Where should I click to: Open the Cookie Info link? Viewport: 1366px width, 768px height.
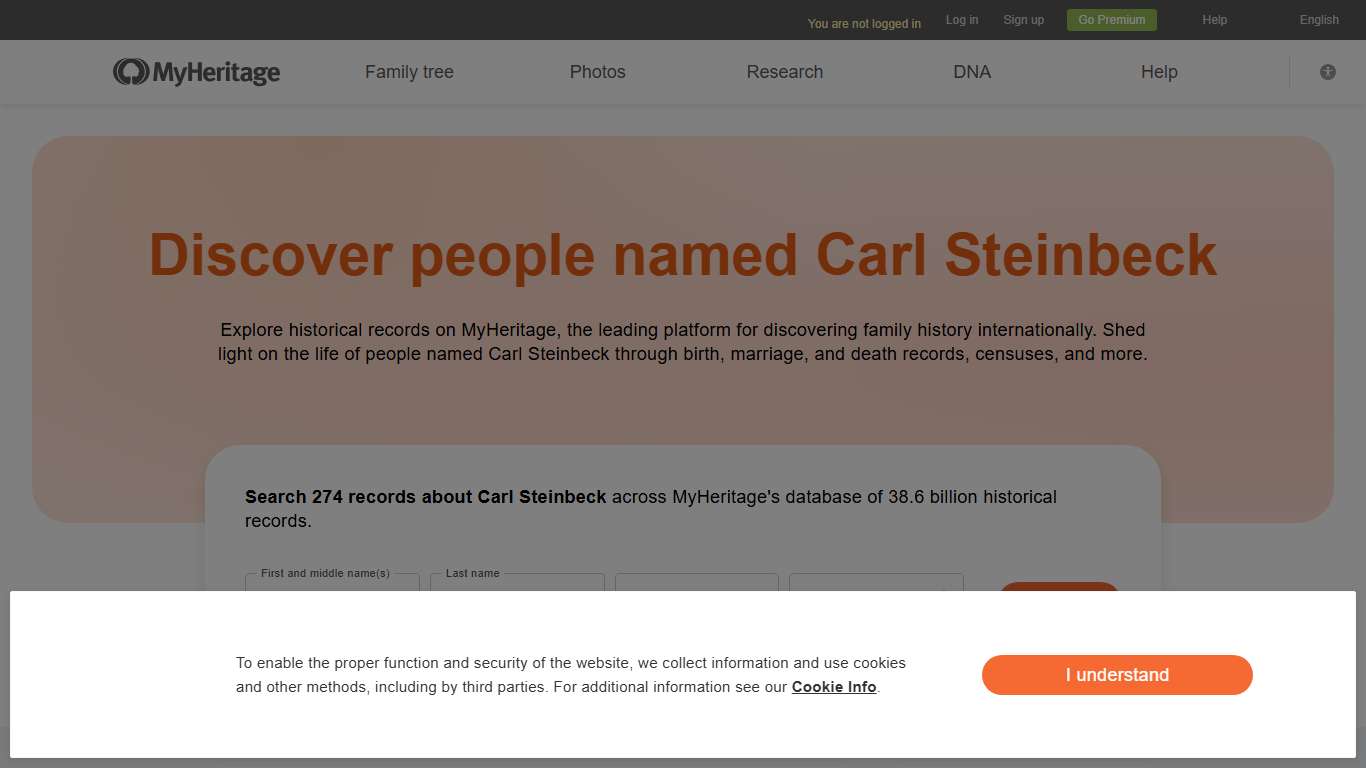[x=834, y=687]
